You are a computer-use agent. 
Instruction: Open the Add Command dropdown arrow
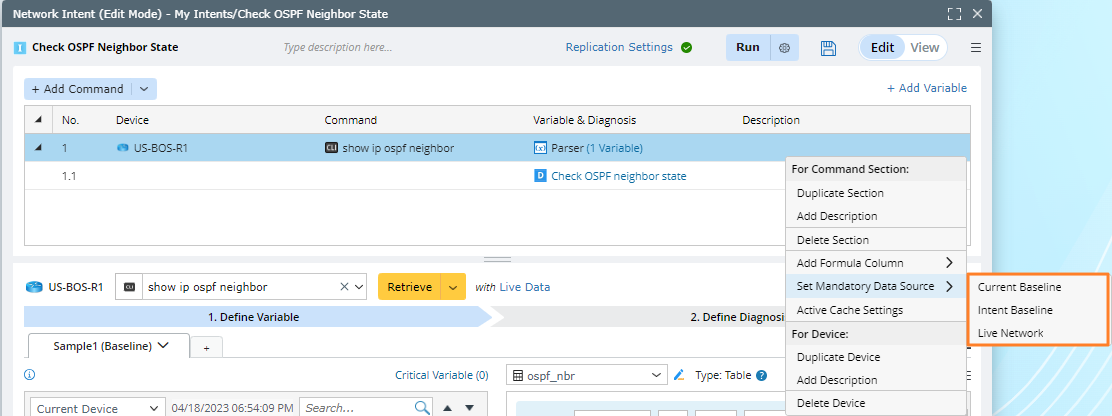click(144, 89)
